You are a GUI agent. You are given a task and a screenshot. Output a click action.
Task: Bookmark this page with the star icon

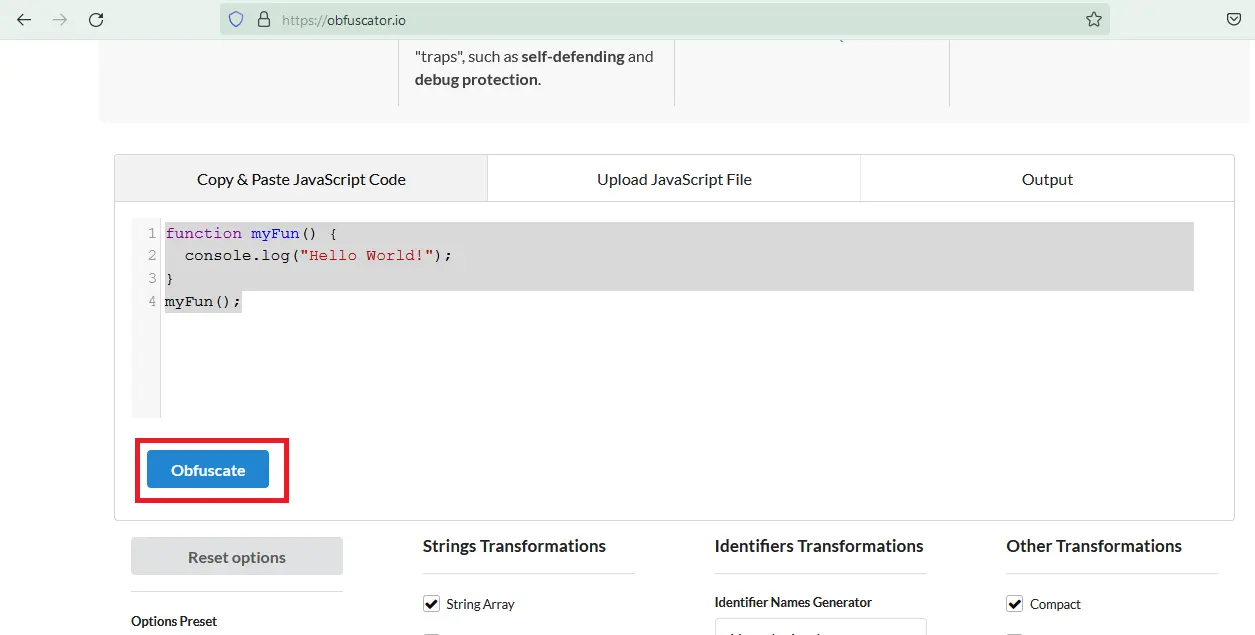click(1093, 19)
